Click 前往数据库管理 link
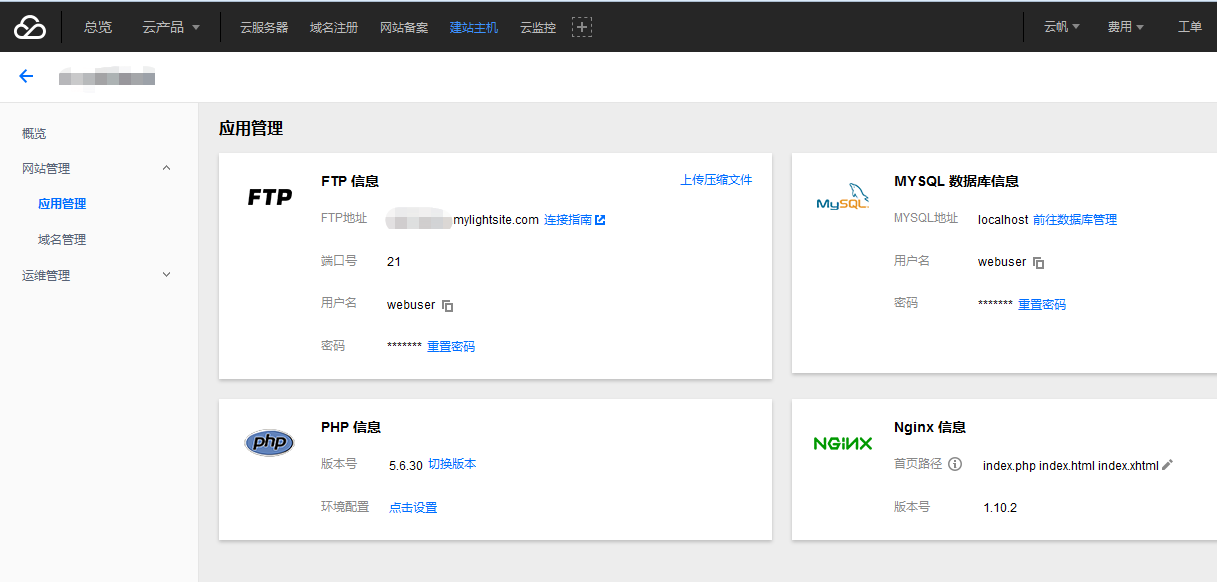 1075,220
